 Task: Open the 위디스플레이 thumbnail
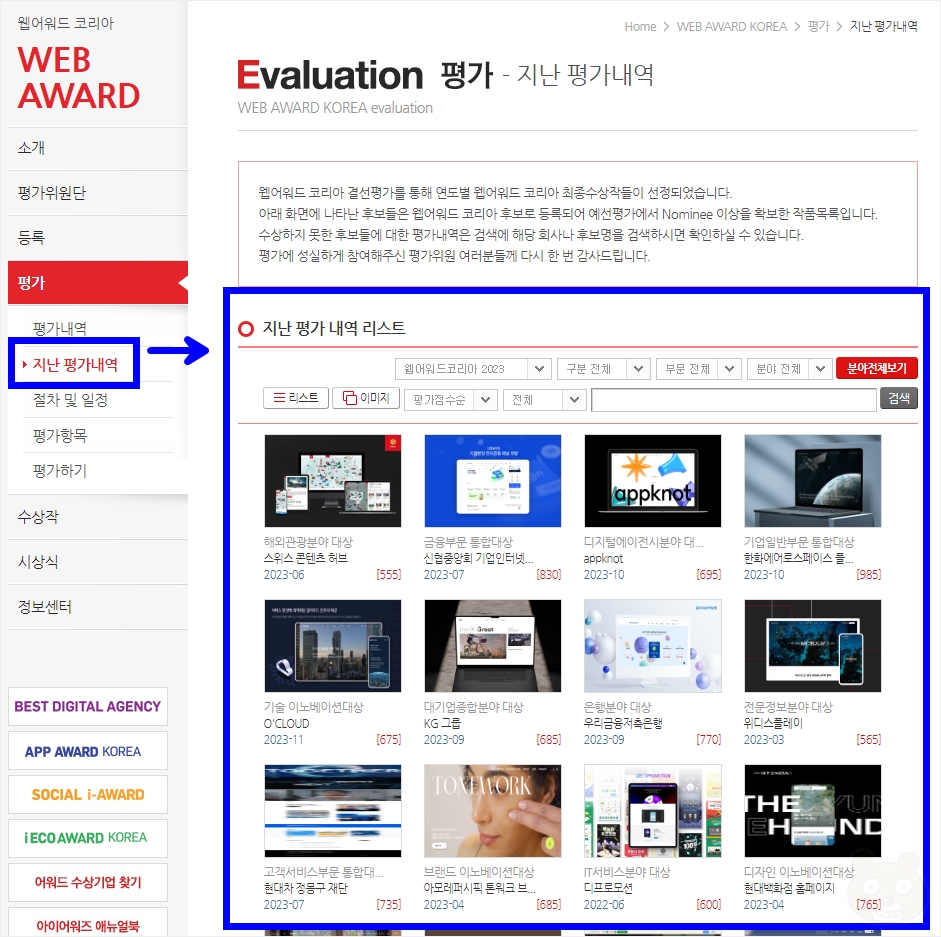point(813,646)
